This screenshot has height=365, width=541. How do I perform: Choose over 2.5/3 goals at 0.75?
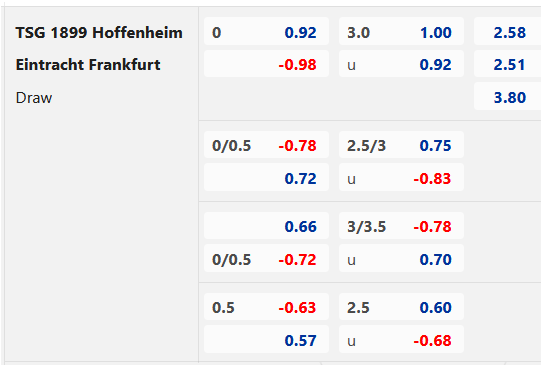[x=401, y=145]
